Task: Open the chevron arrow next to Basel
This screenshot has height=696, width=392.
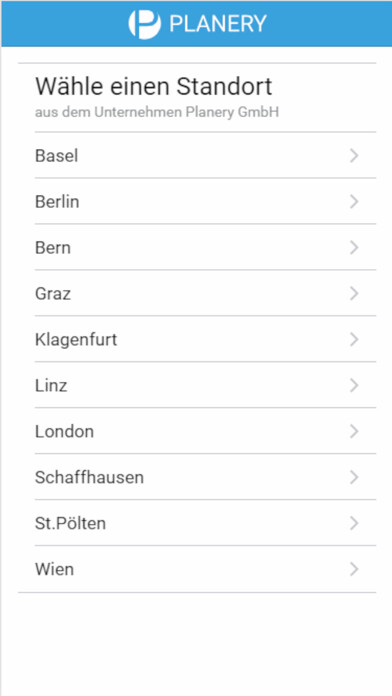Action: pos(354,156)
